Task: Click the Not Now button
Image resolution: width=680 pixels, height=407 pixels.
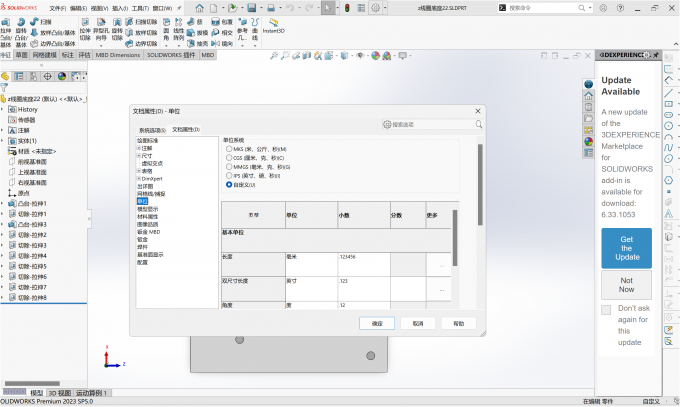Action: tap(626, 285)
